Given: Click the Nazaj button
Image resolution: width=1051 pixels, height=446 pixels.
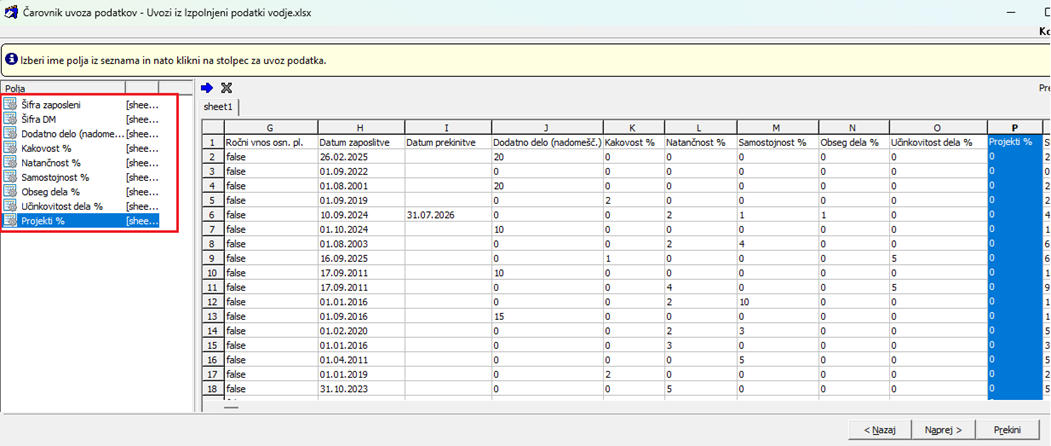Looking at the screenshot, I should pos(879,429).
